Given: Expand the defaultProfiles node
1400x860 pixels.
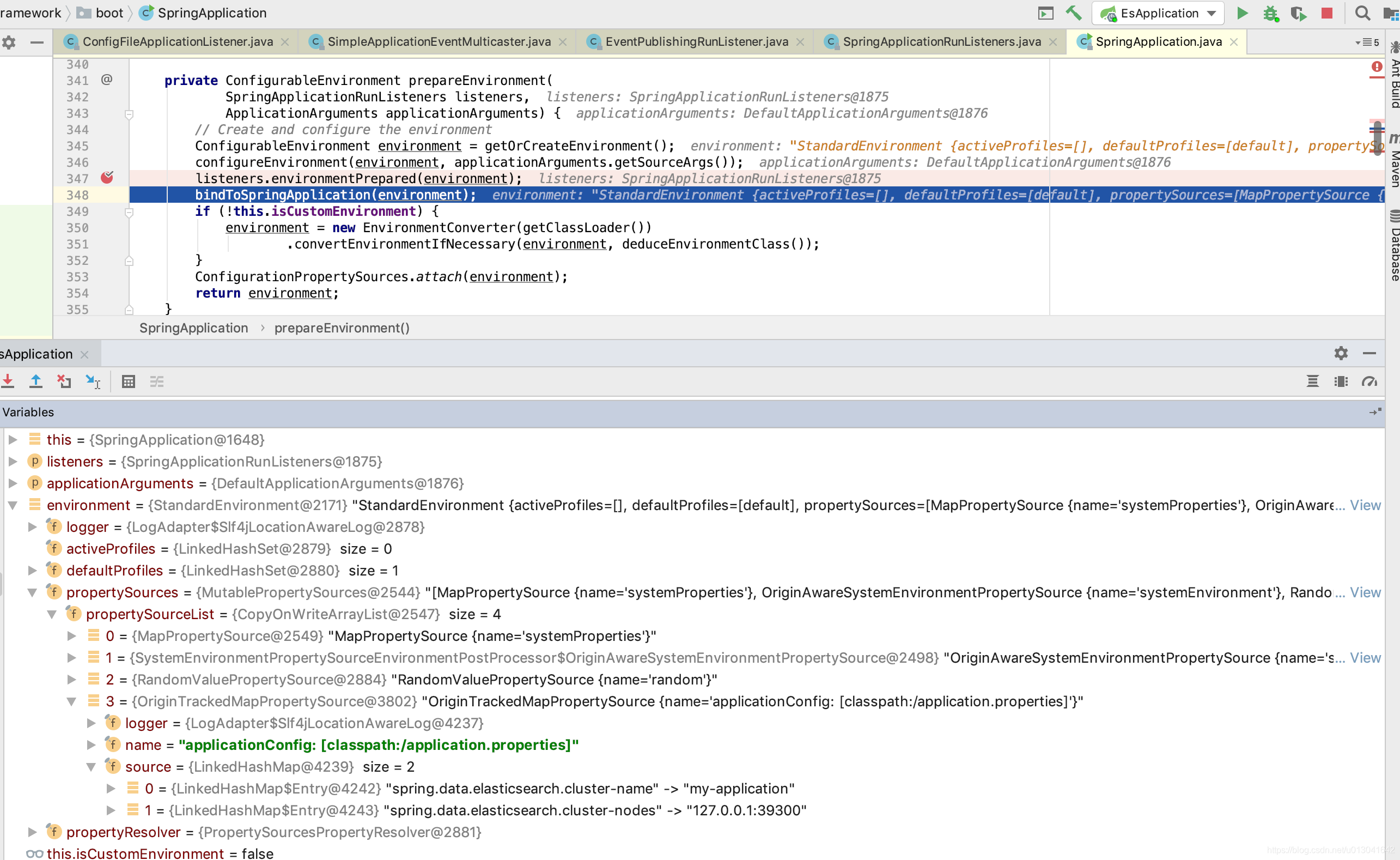Looking at the screenshot, I should click(32, 571).
